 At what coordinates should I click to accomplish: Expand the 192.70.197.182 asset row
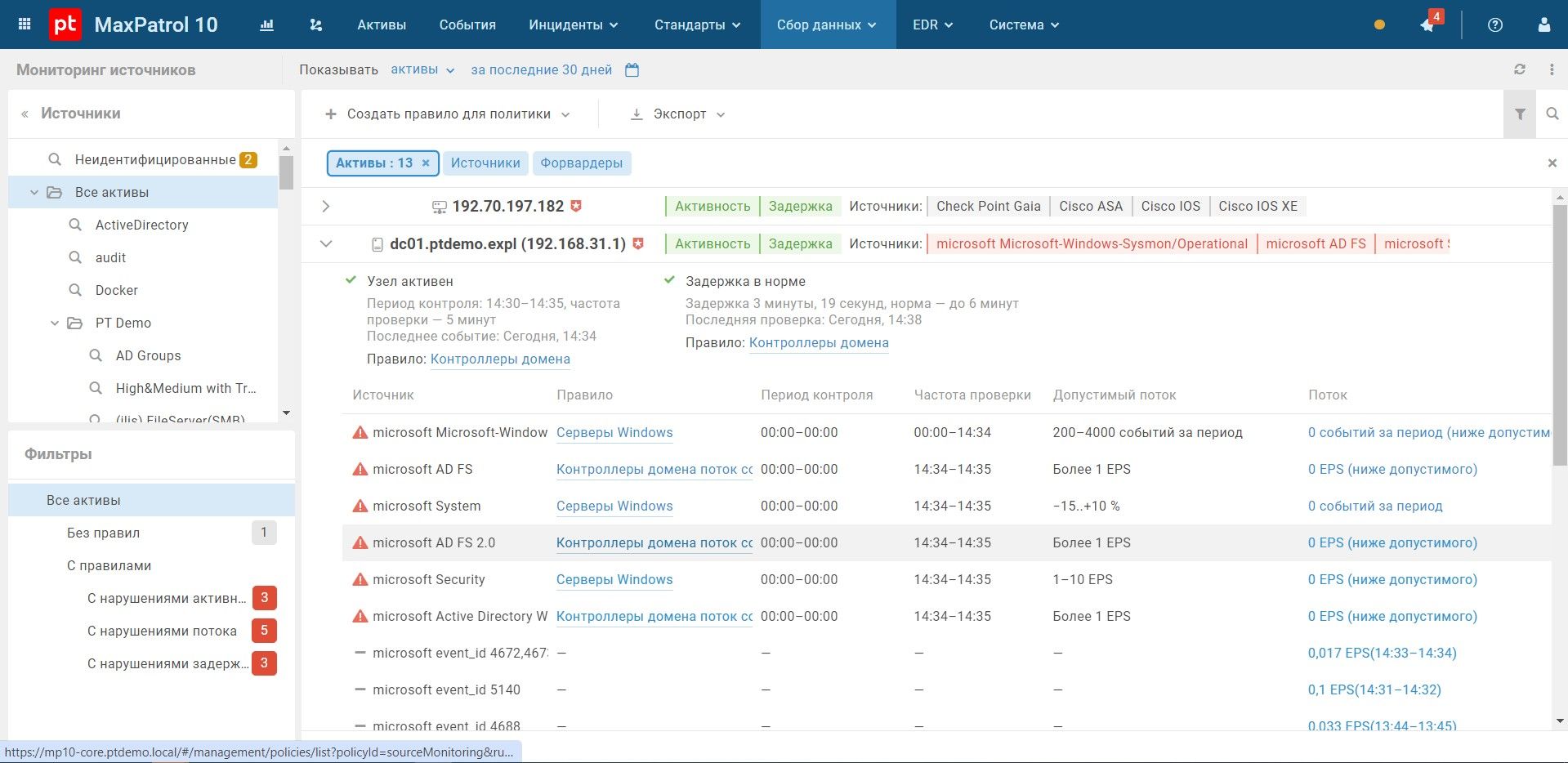tap(326, 206)
